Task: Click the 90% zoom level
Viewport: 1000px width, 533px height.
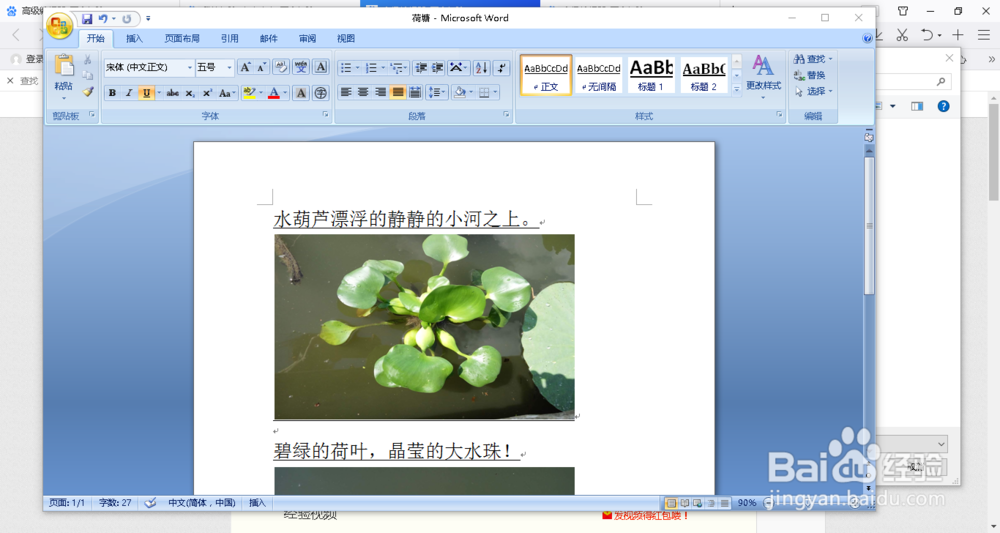Action: (747, 503)
